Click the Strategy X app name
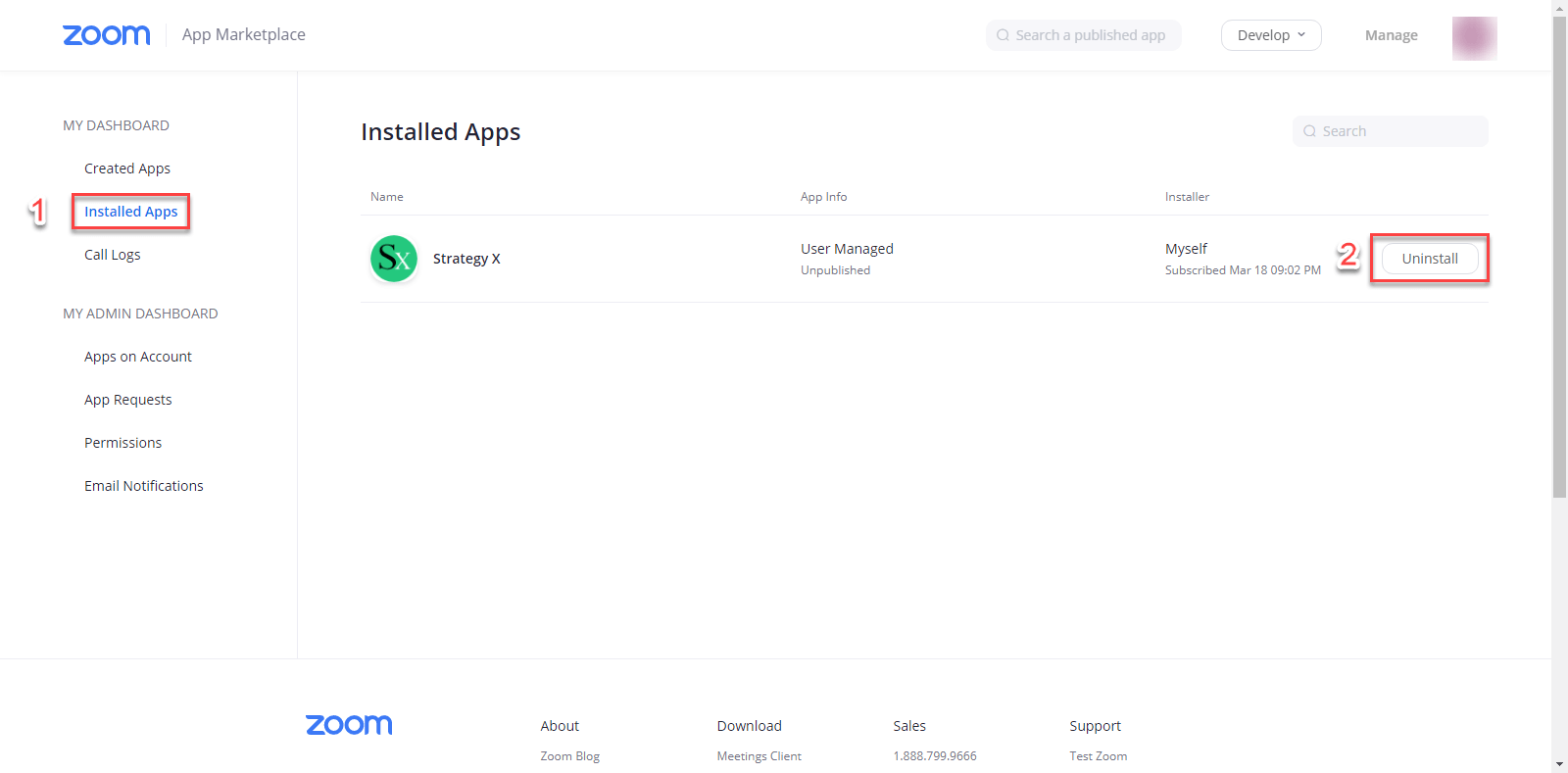 [x=466, y=259]
